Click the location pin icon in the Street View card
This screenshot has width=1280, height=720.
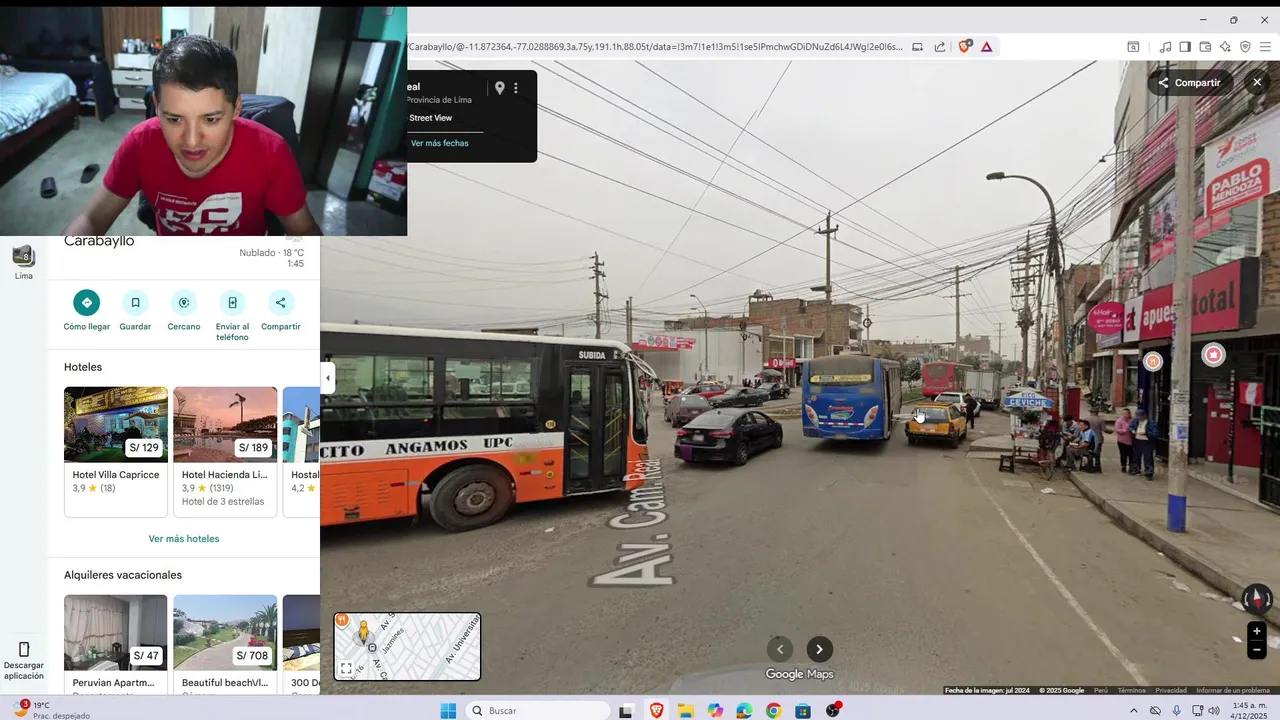(x=500, y=88)
